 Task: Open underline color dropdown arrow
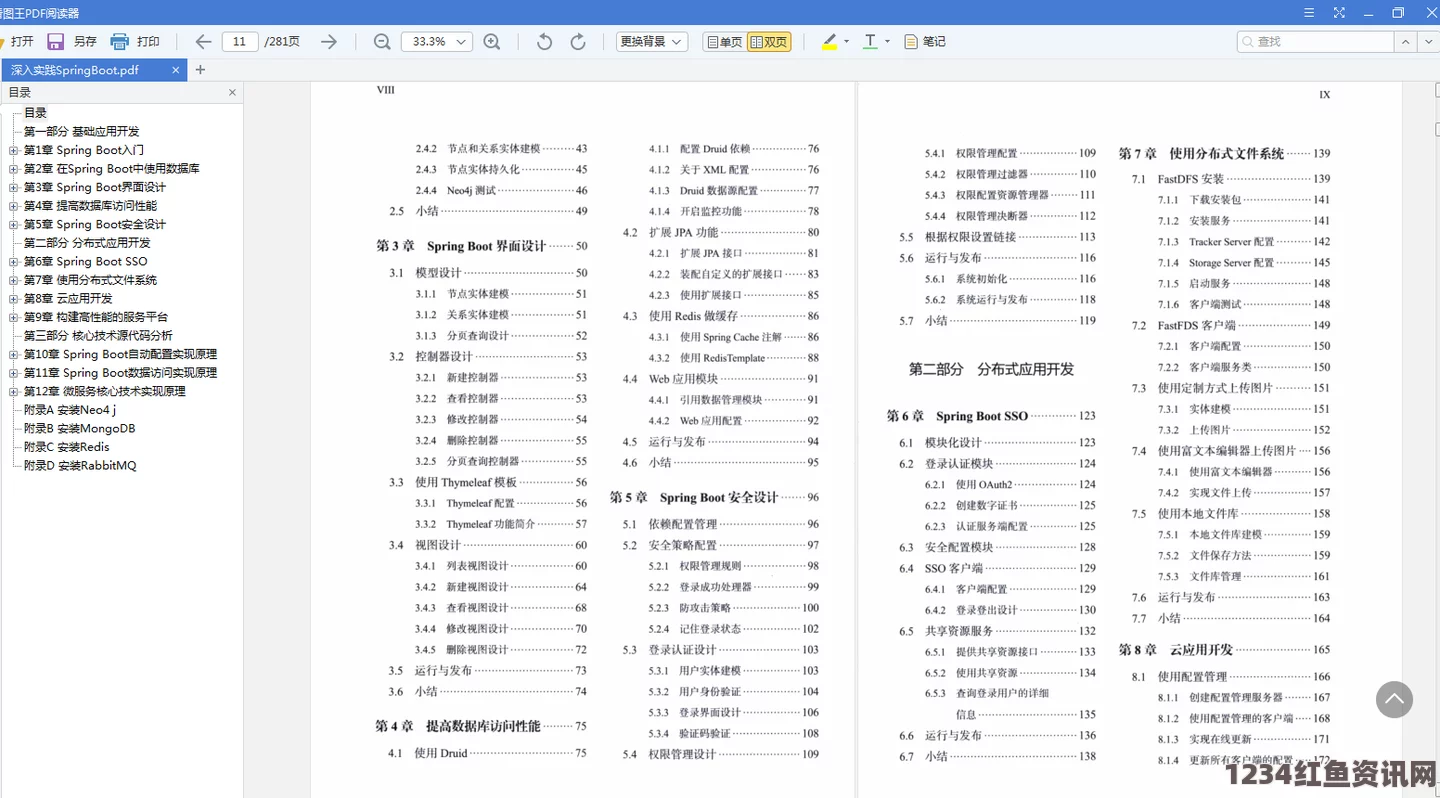(x=887, y=41)
